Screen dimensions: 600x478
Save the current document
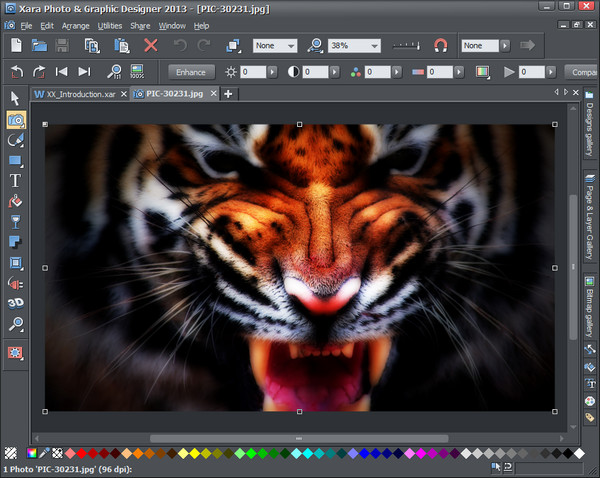tap(62, 46)
